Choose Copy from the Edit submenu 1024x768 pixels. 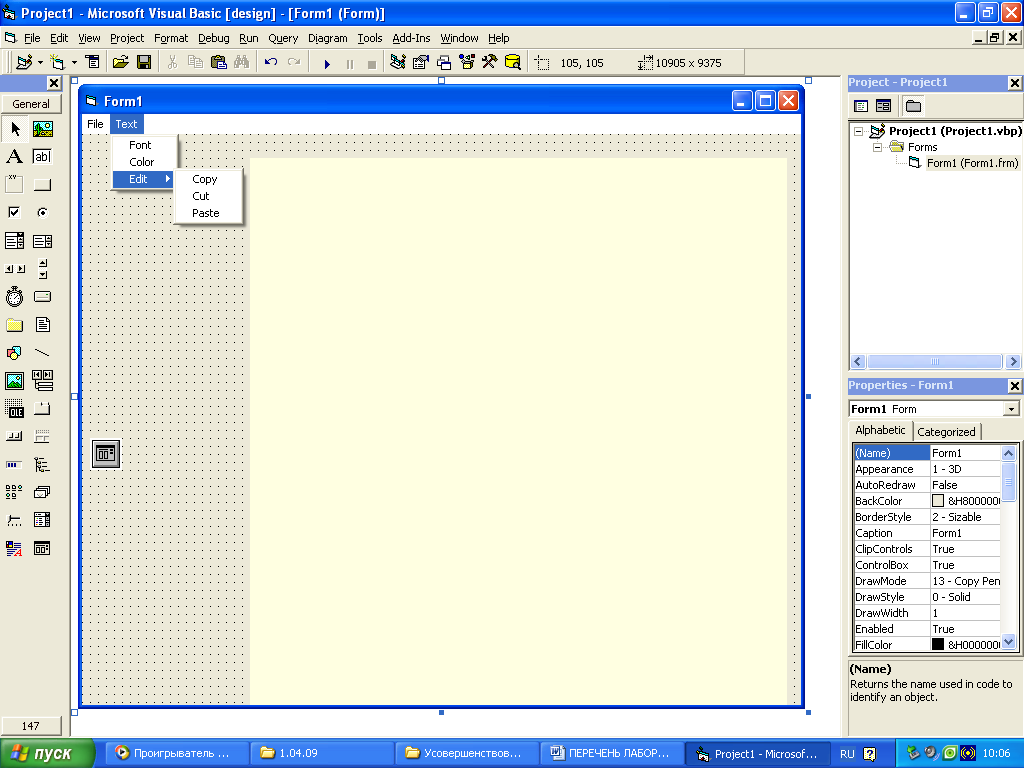pyautogui.click(x=205, y=179)
